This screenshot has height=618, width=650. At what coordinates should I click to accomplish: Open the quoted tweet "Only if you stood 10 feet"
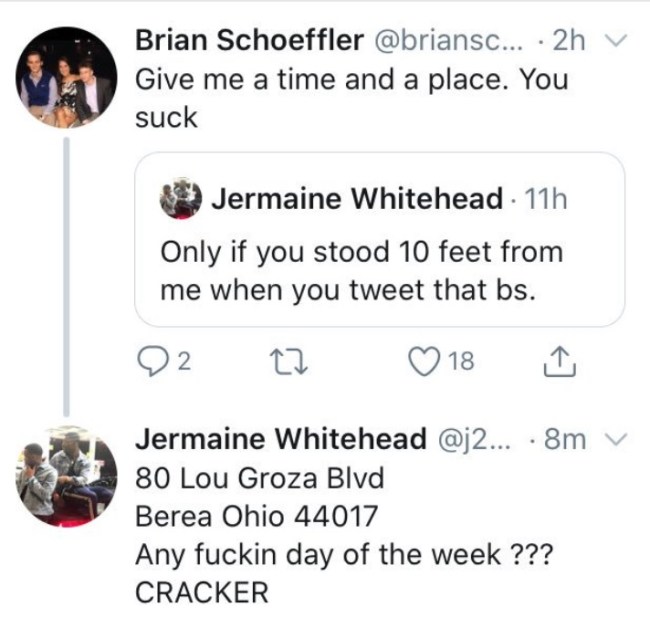click(361, 270)
